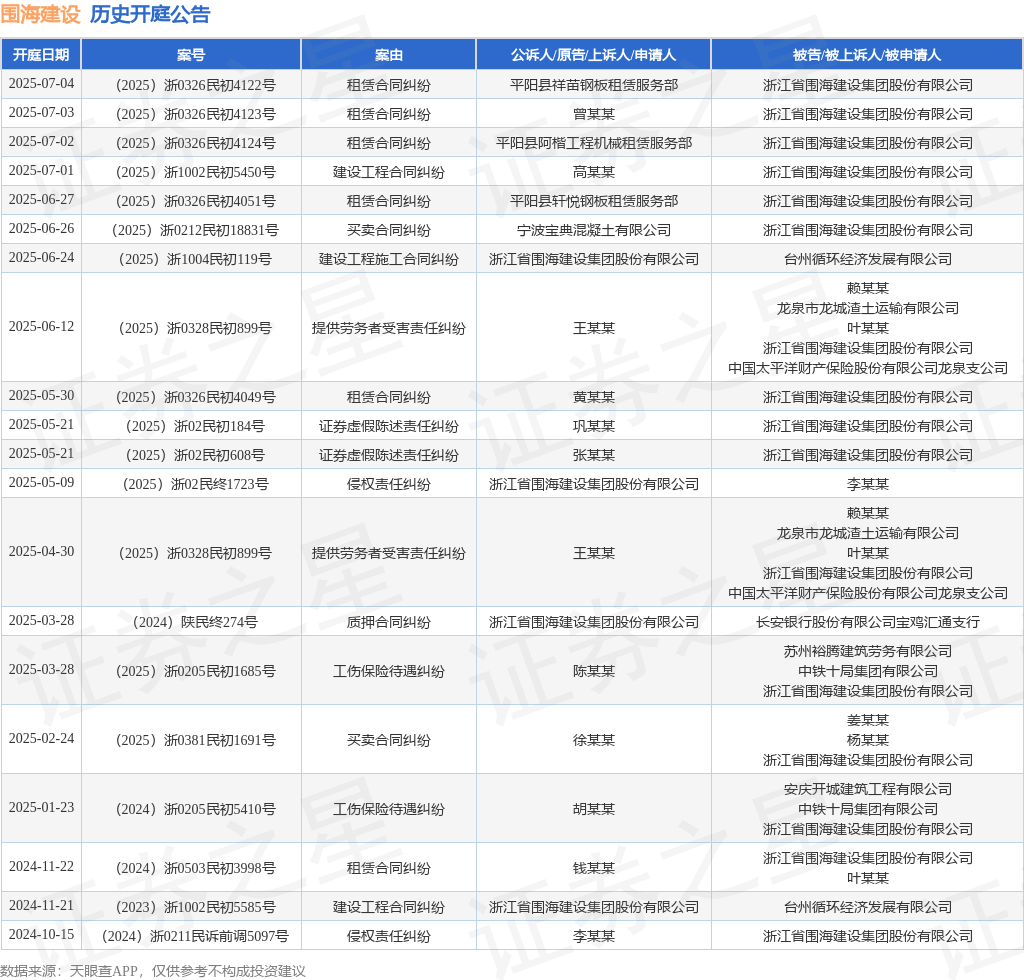Click the 开庭日期 column header
The image size is (1024, 980).
41,55
